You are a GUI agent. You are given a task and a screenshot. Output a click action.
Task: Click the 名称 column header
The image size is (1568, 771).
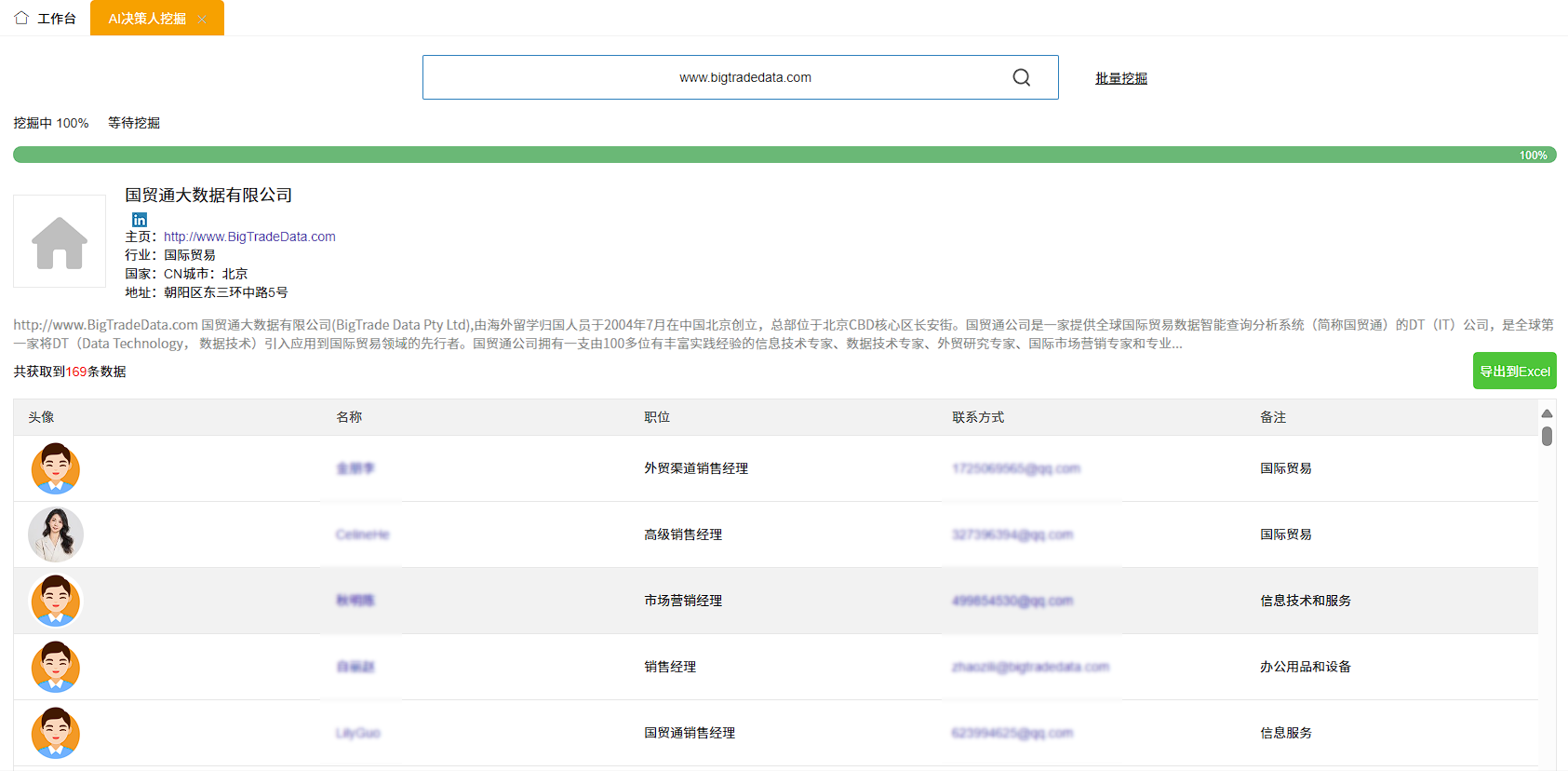349,417
